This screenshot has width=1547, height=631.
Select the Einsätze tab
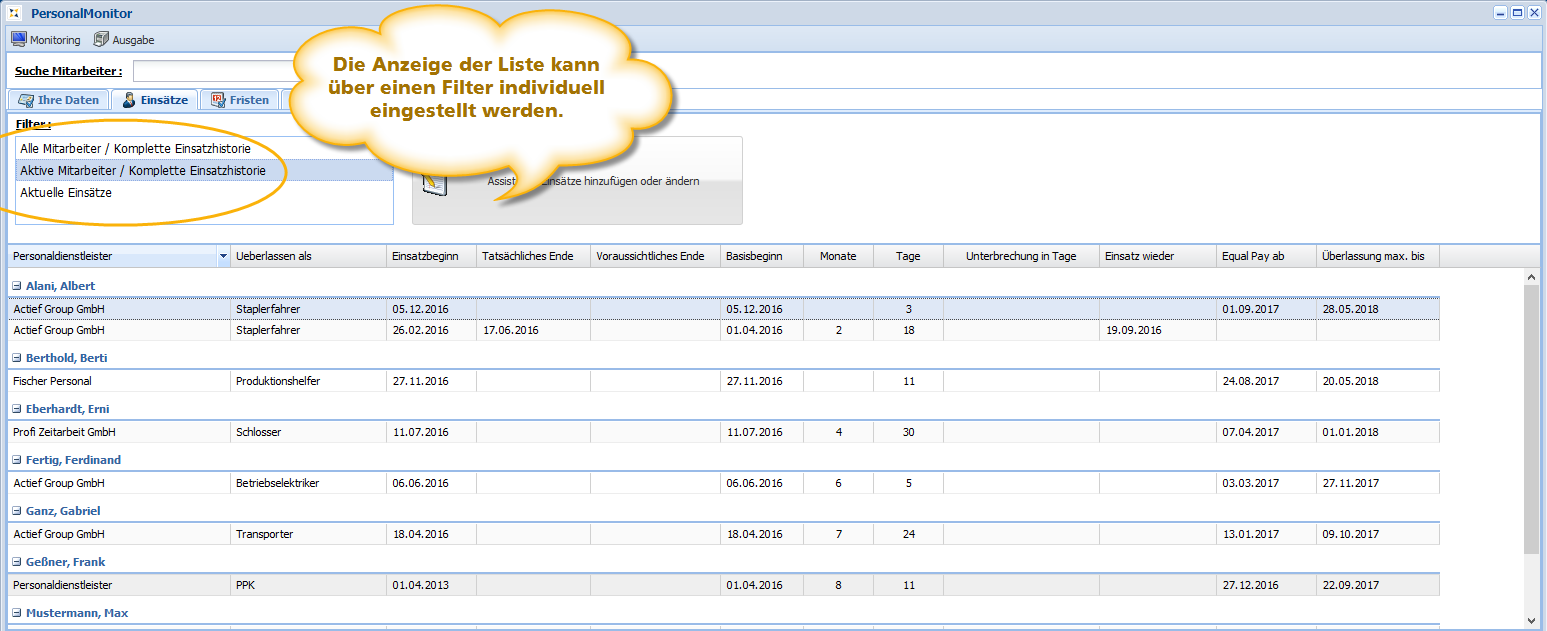pyautogui.click(x=155, y=100)
